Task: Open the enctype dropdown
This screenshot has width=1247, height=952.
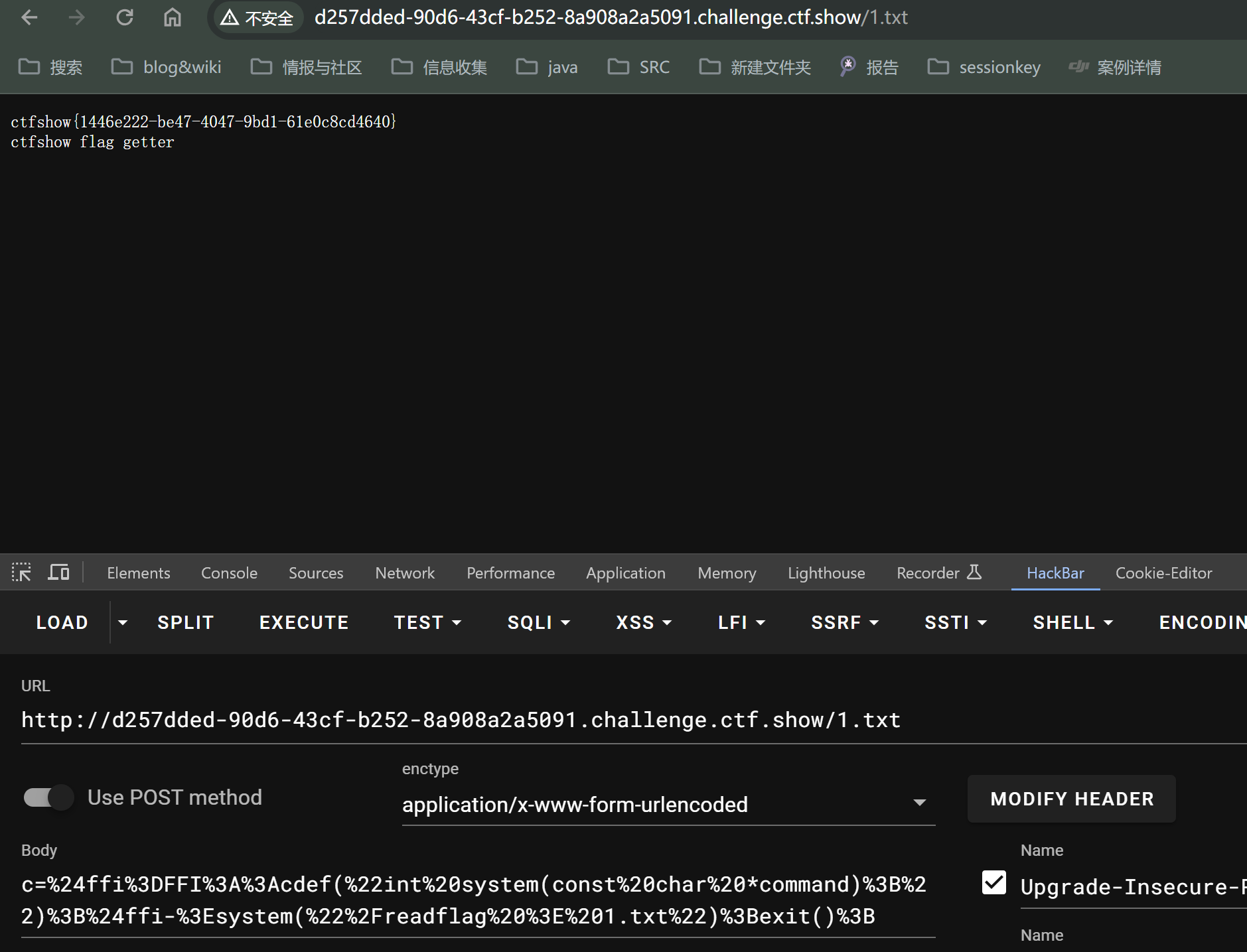Action: point(668,804)
